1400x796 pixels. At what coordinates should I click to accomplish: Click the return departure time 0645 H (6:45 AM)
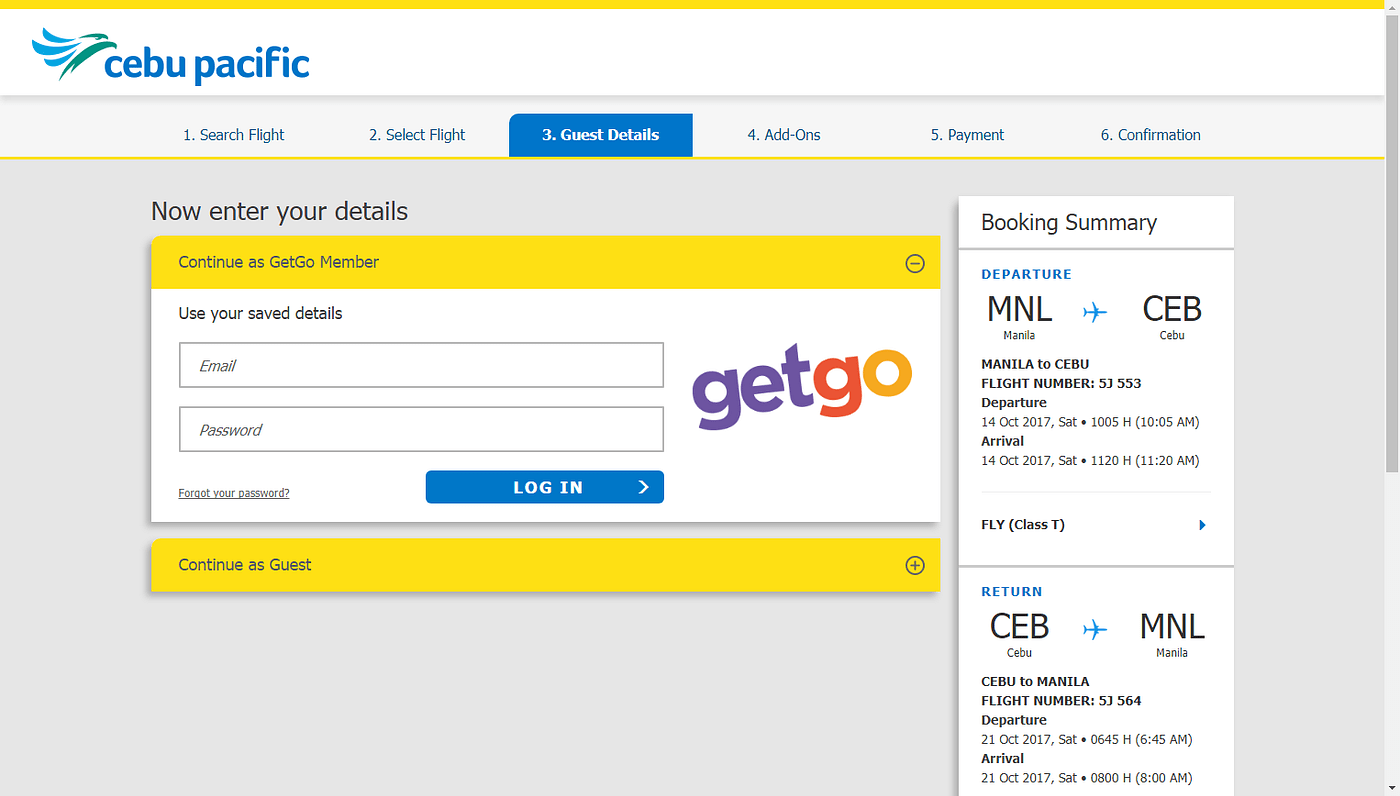click(1139, 740)
